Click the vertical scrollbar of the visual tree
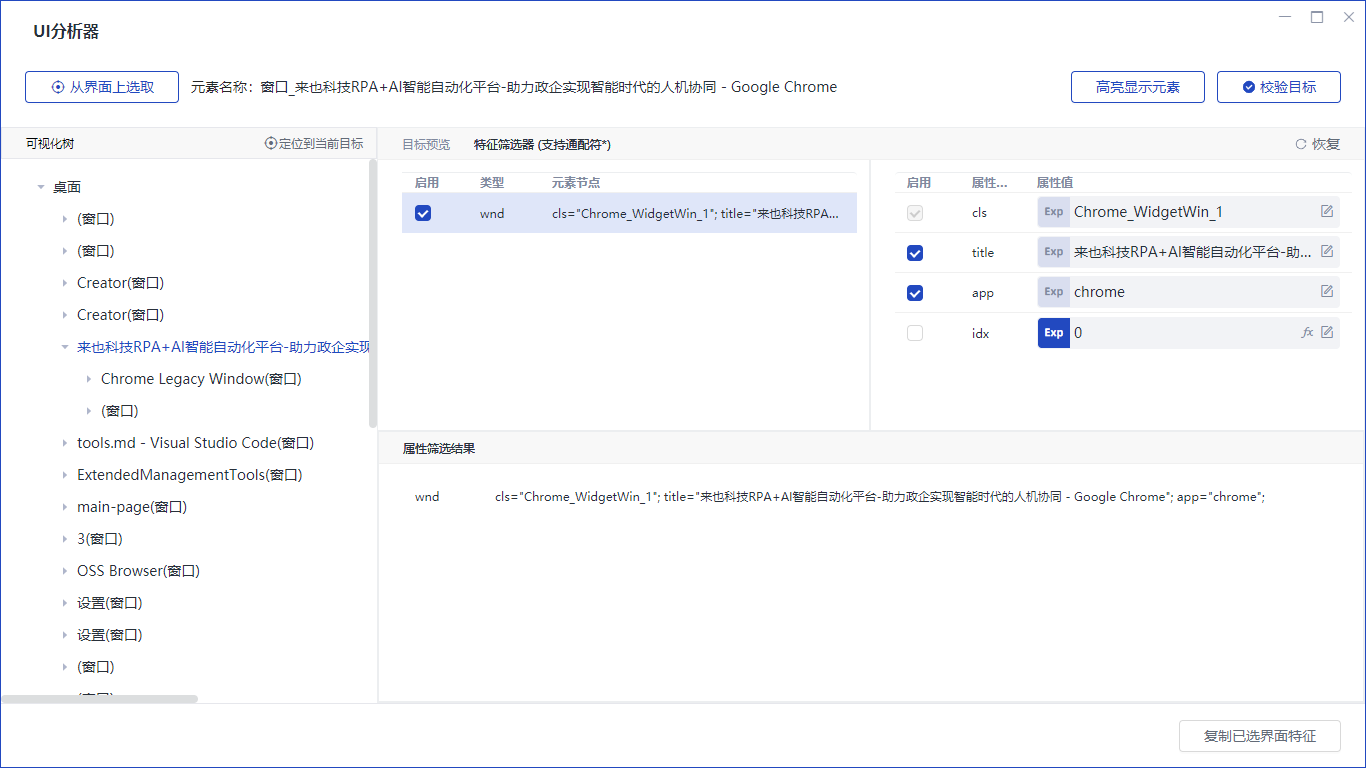 (373, 293)
